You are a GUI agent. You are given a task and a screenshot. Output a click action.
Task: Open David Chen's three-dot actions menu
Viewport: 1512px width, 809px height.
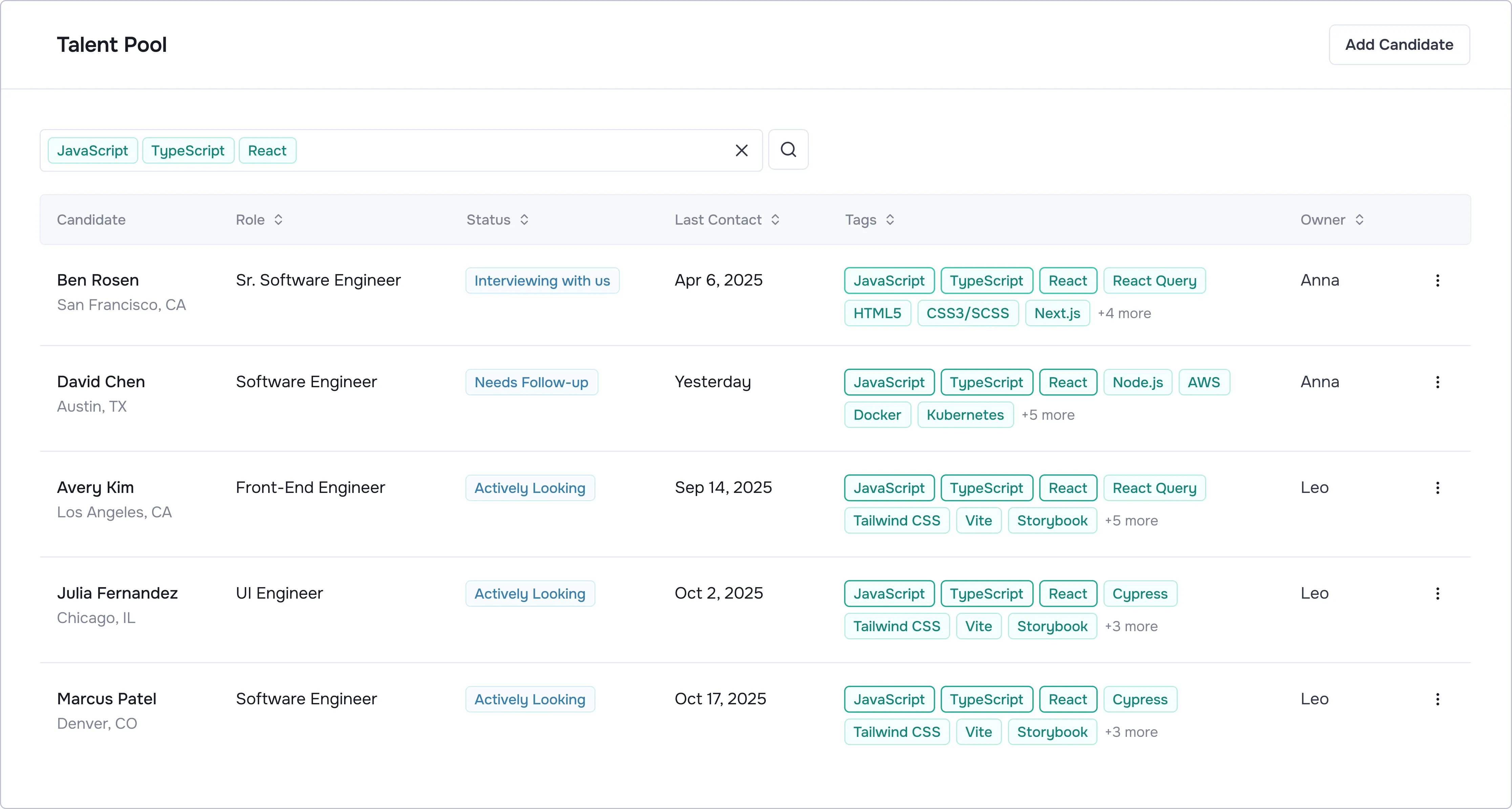1437,382
